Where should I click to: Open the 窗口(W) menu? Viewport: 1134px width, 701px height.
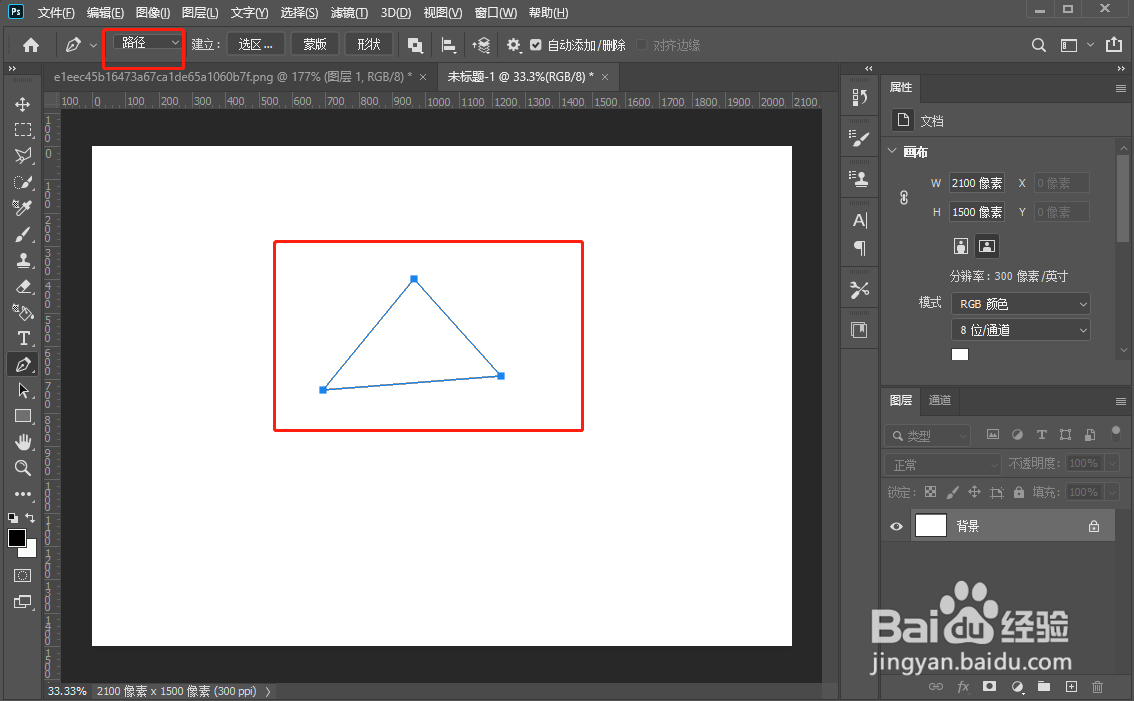click(x=495, y=12)
